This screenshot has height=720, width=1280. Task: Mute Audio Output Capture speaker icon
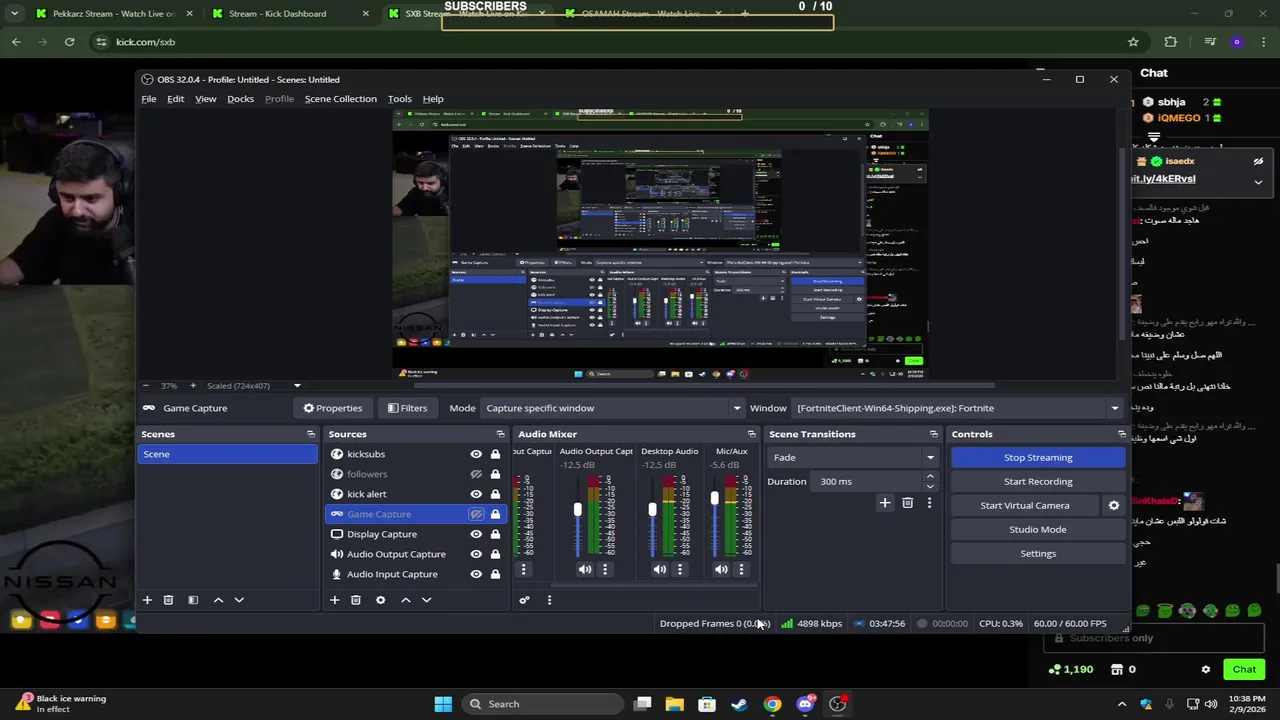coord(585,569)
